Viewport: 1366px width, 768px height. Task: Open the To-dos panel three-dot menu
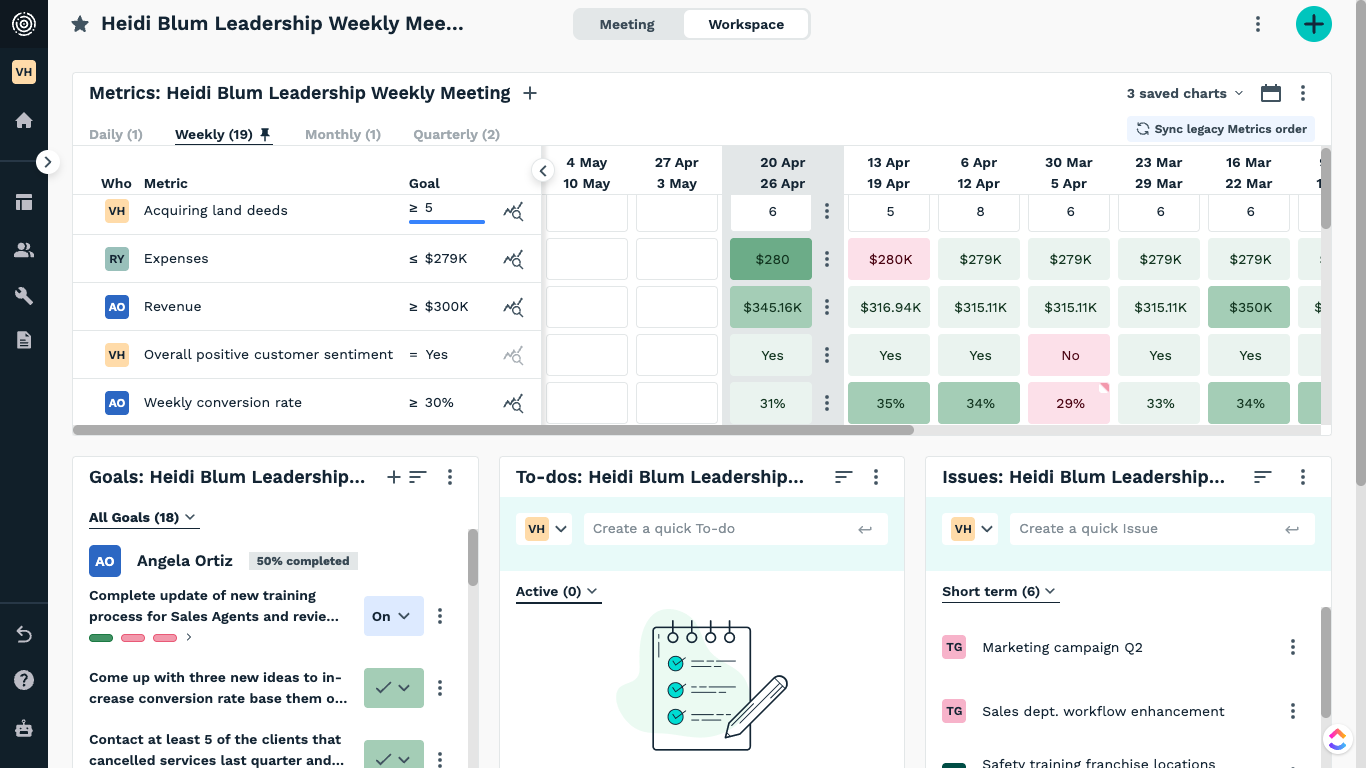pyautogui.click(x=876, y=477)
